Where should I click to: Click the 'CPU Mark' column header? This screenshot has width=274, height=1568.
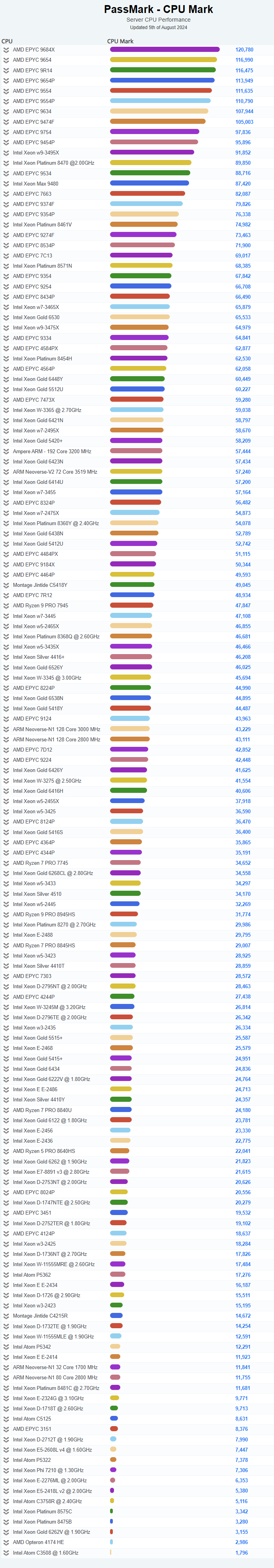click(x=120, y=41)
